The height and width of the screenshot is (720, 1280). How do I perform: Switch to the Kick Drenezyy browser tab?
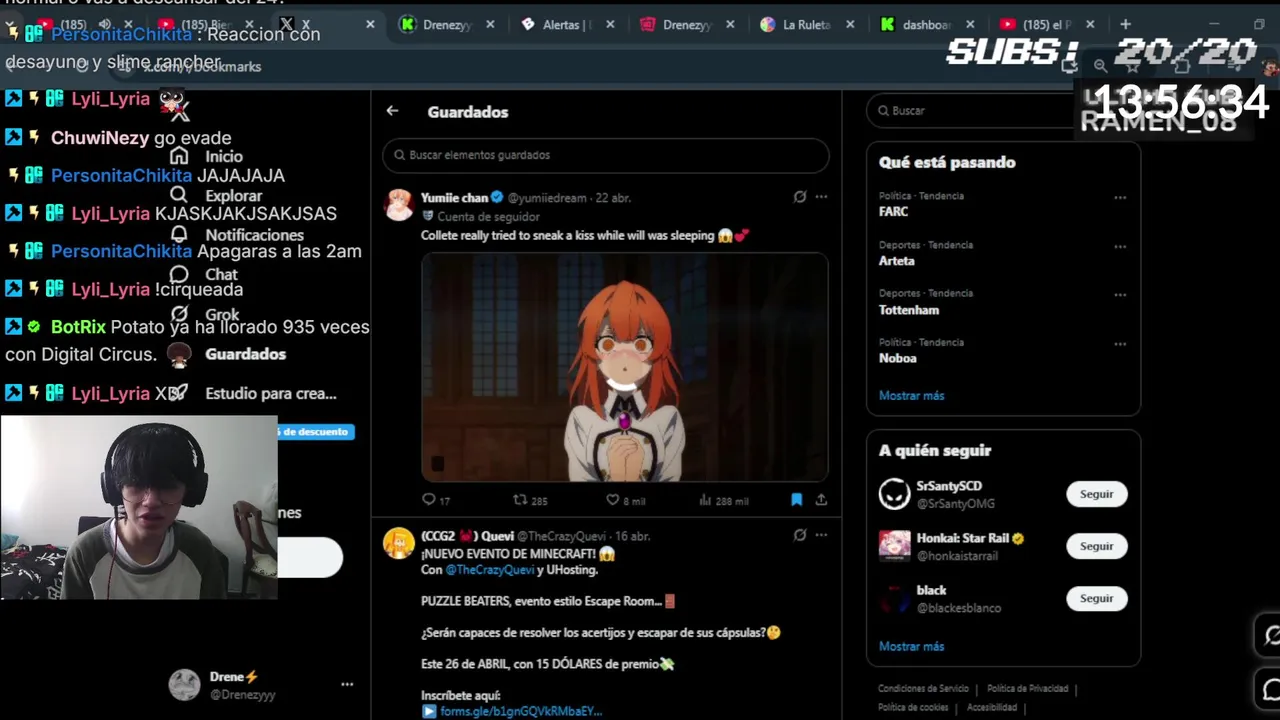446,24
